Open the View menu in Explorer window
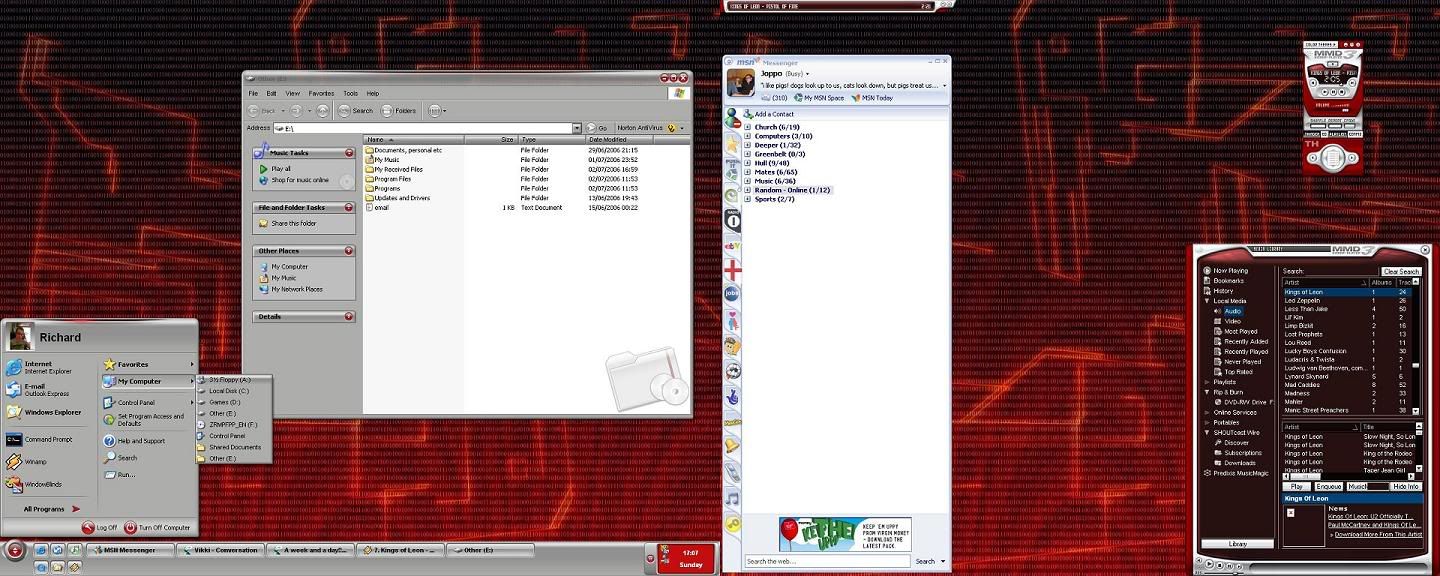 point(292,93)
